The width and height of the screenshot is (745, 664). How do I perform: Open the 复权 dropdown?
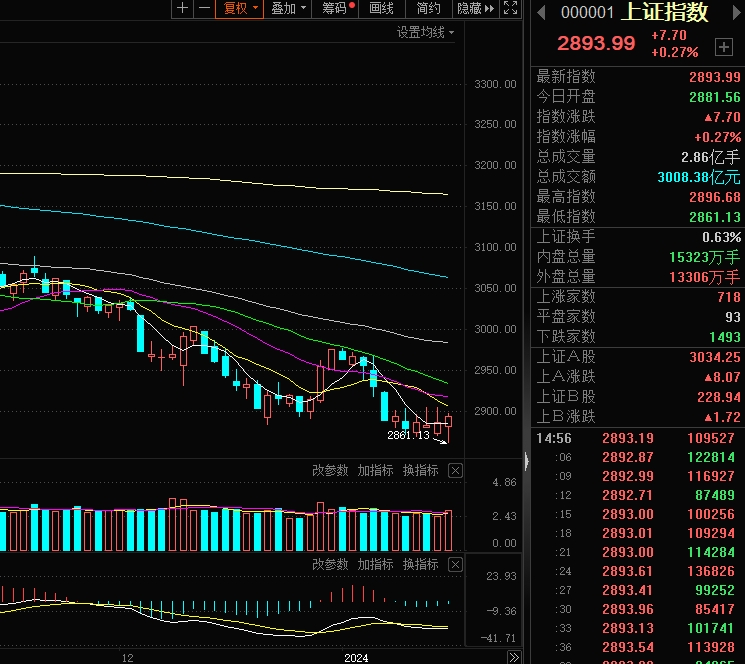239,8
